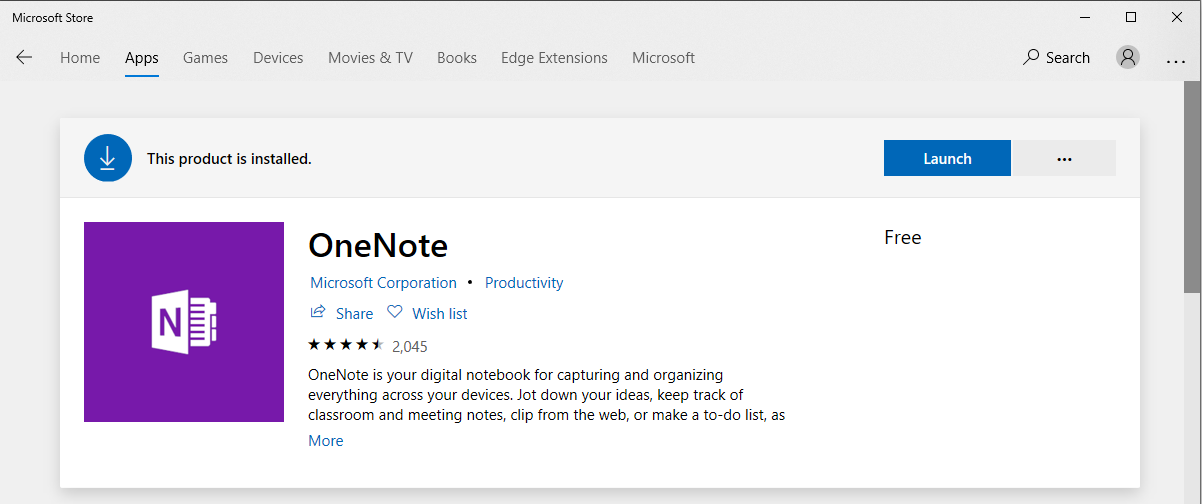The height and width of the screenshot is (504, 1202).
Task: Click the Search button
Action: (1056, 58)
